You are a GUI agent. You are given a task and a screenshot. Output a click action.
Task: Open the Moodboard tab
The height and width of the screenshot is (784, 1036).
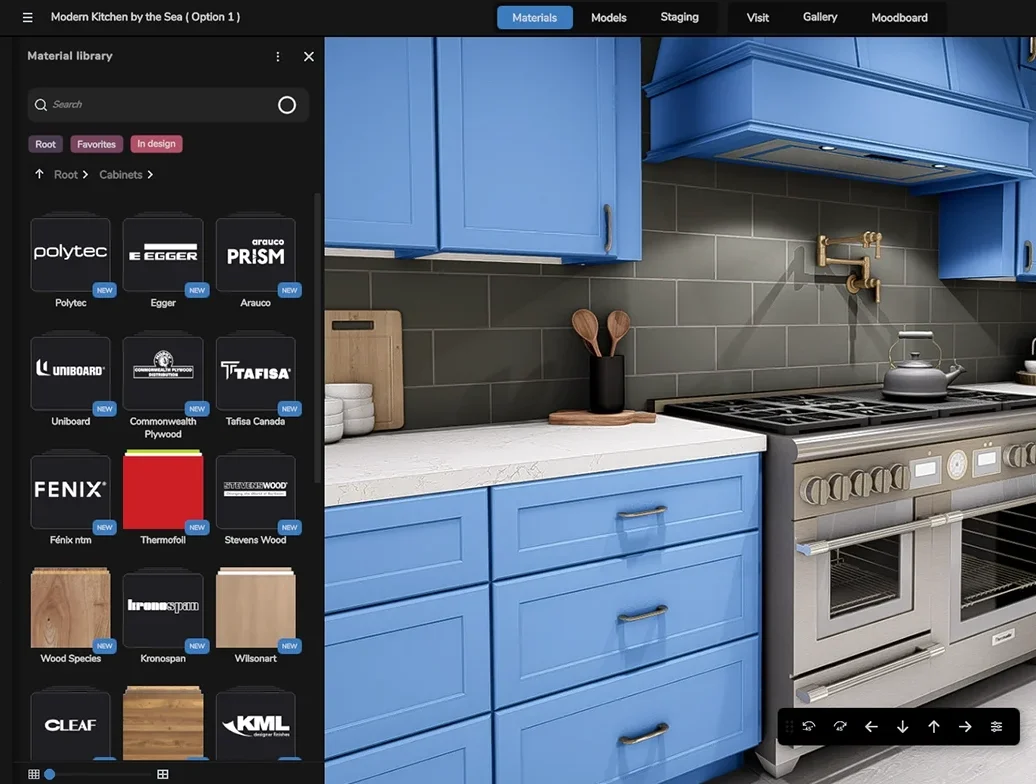(x=899, y=18)
